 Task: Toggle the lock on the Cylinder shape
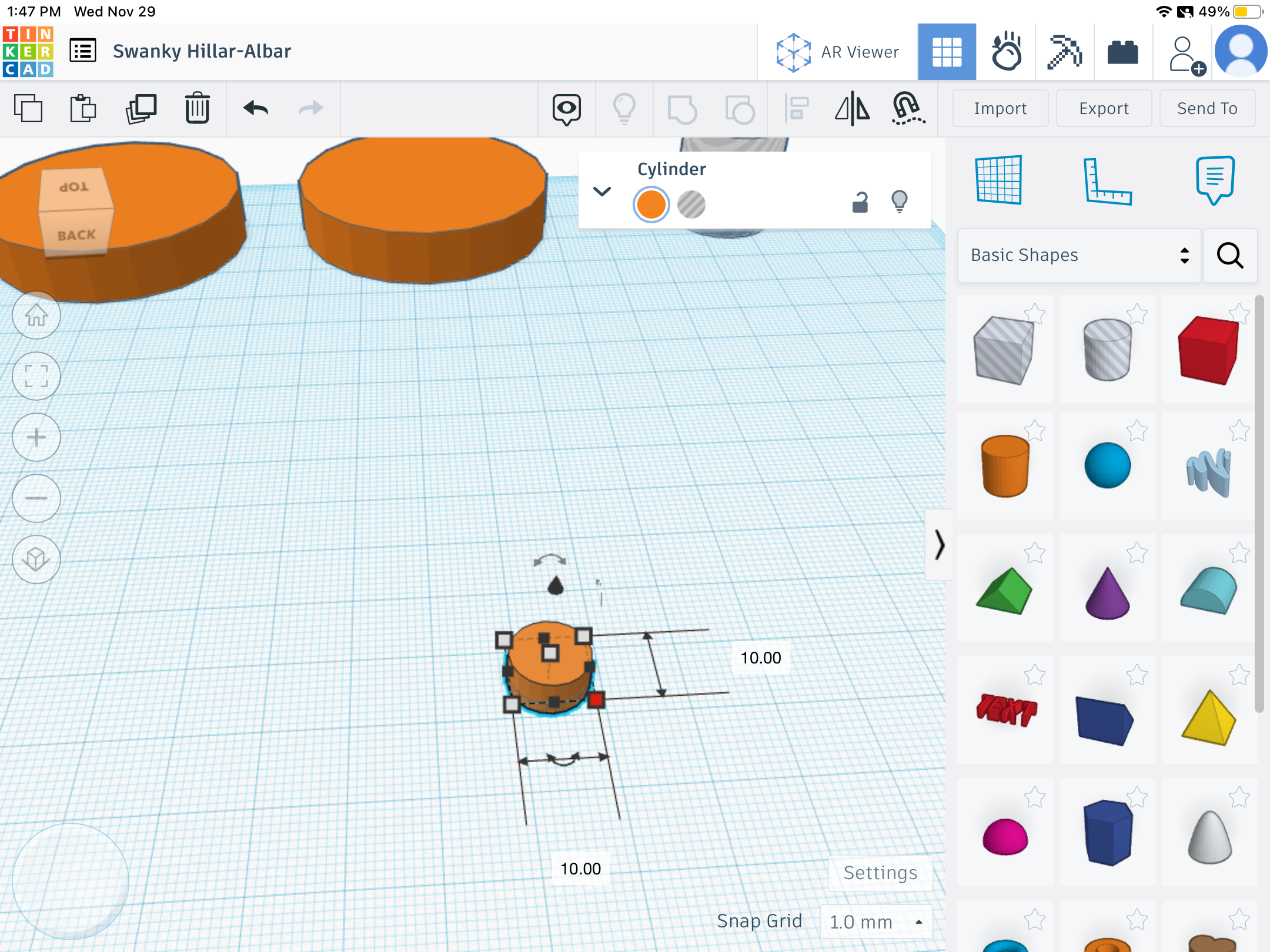click(x=860, y=202)
